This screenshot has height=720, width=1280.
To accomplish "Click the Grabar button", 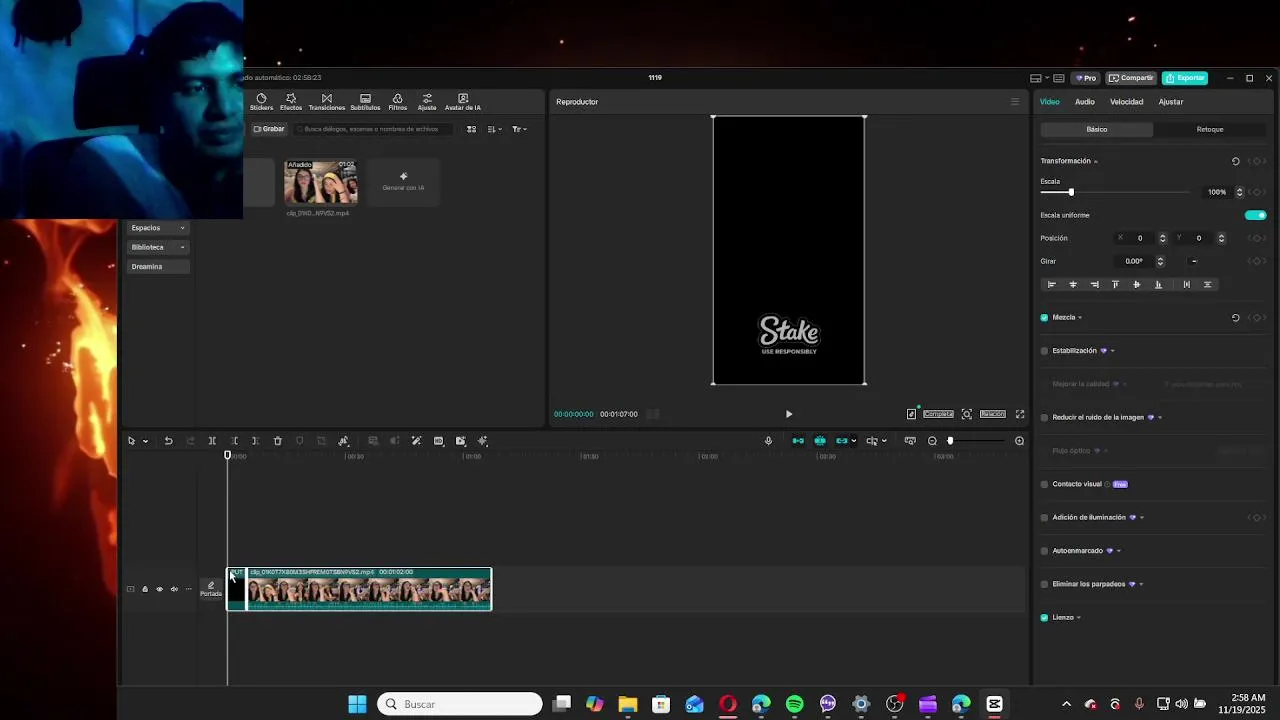I will point(269,129).
